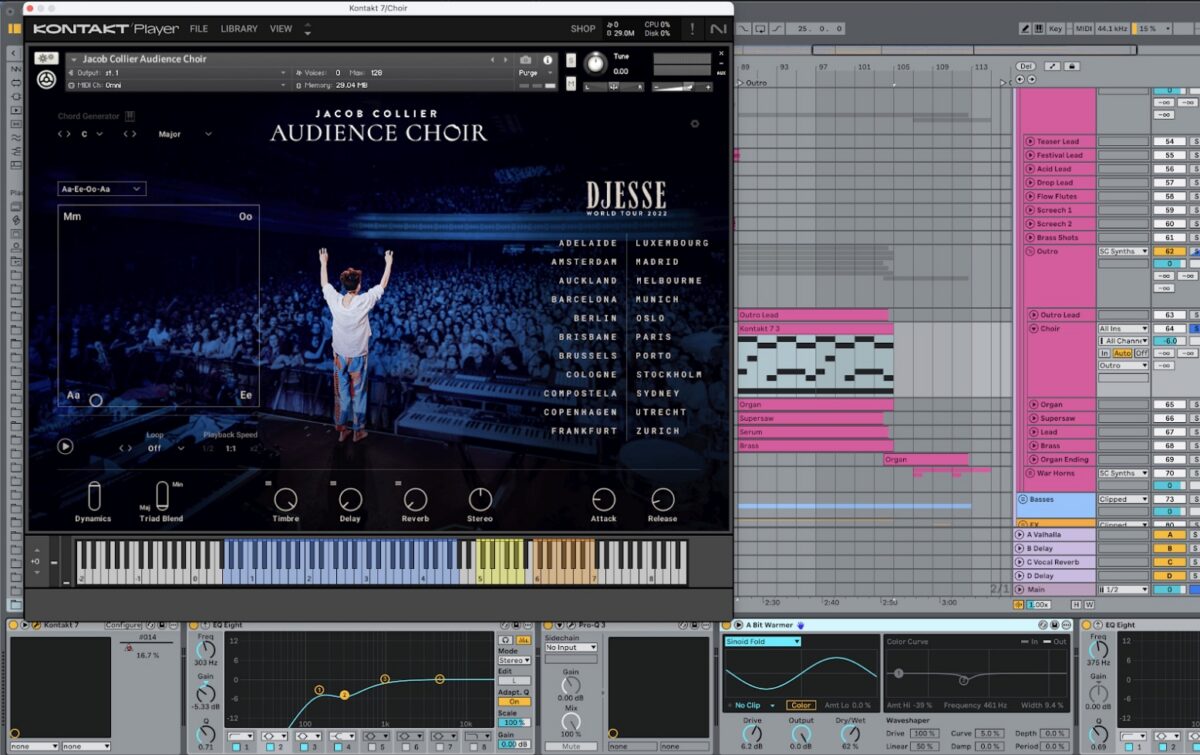
Task: Click the vowel pad position circle handle
Action: [96, 400]
